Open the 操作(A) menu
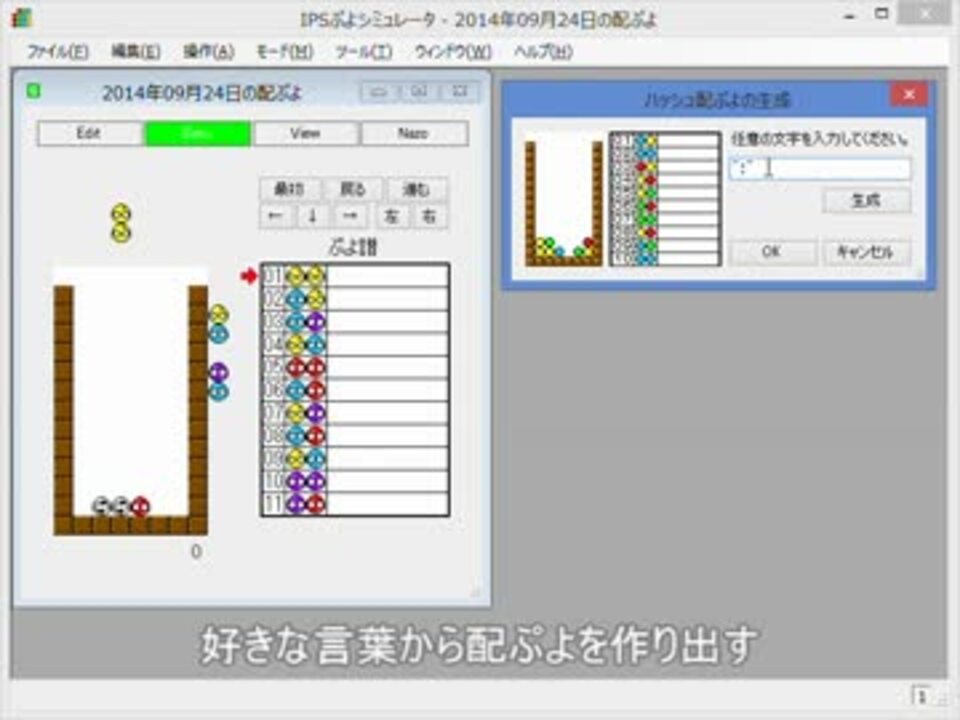960x720 pixels. tap(208, 52)
